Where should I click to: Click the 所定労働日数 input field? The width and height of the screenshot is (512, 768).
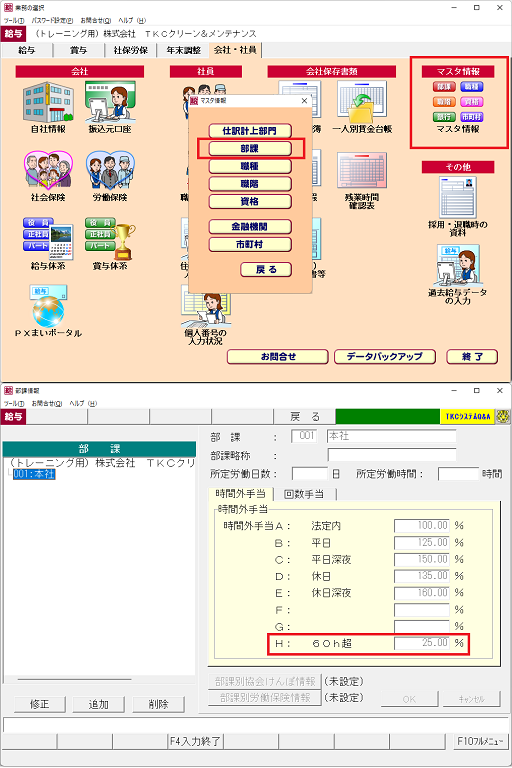[x=310, y=474]
